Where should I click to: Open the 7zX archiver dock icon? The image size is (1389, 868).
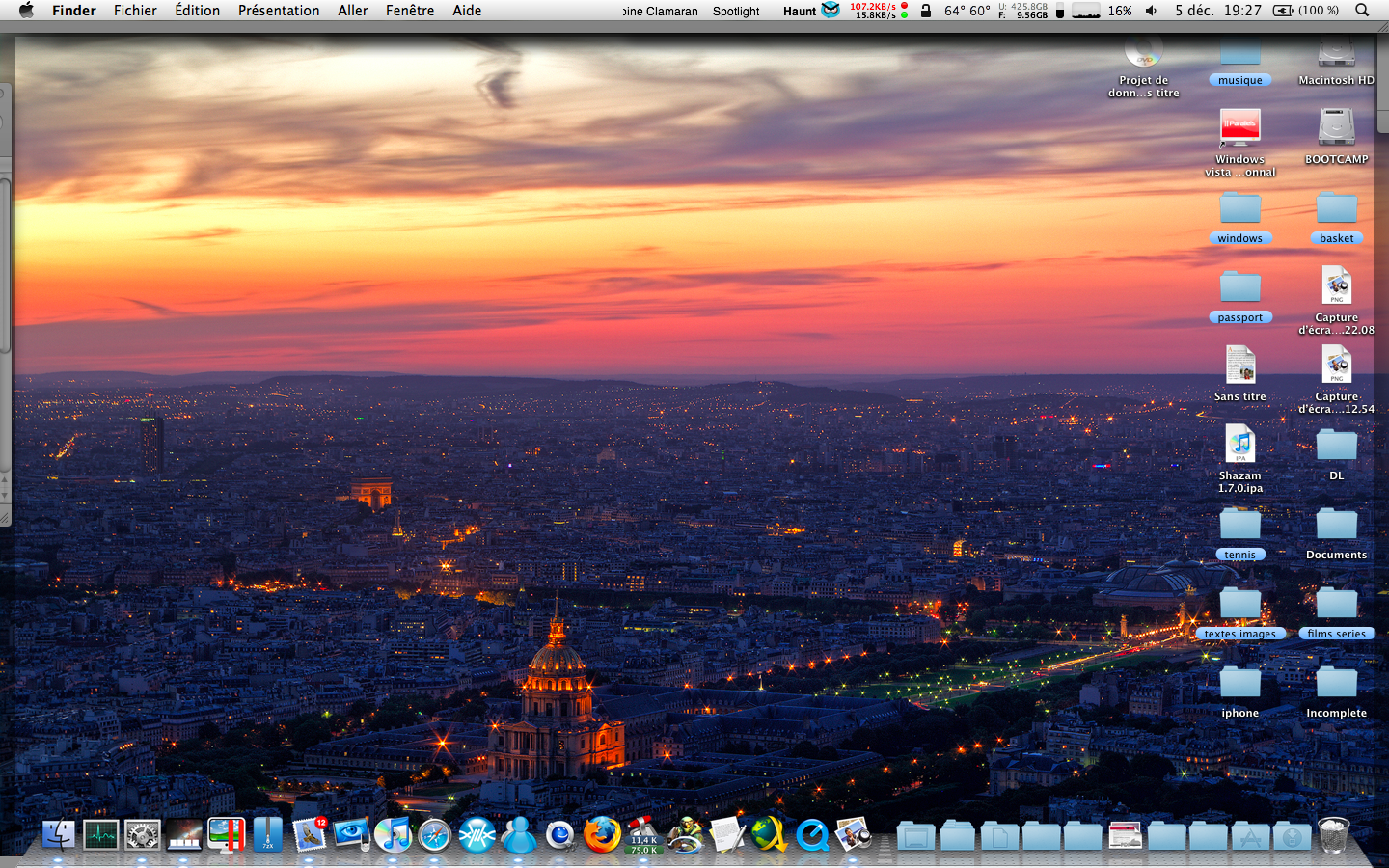[267, 834]
